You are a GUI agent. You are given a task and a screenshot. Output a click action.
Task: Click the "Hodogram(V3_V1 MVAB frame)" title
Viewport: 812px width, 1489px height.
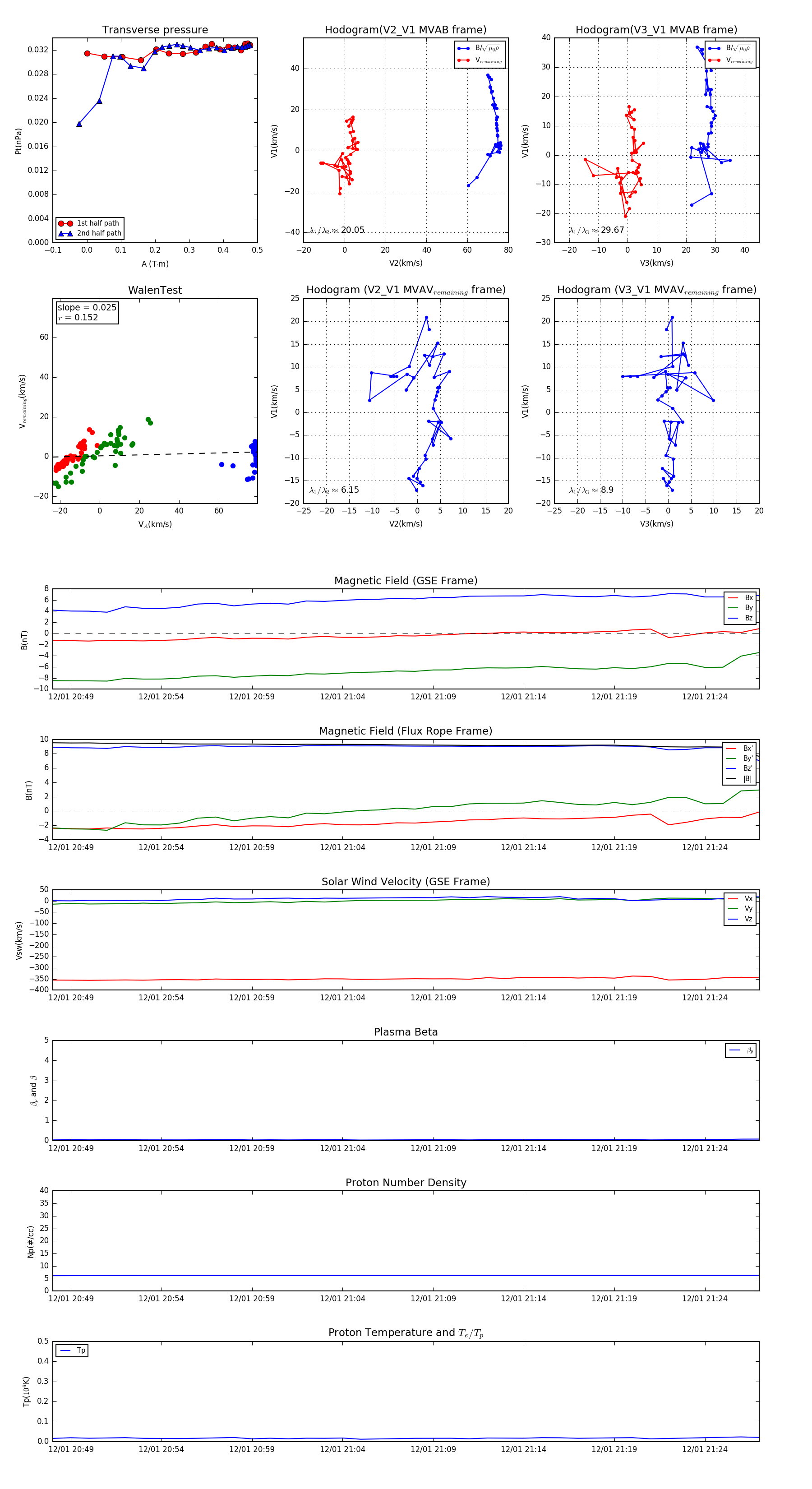656,30
